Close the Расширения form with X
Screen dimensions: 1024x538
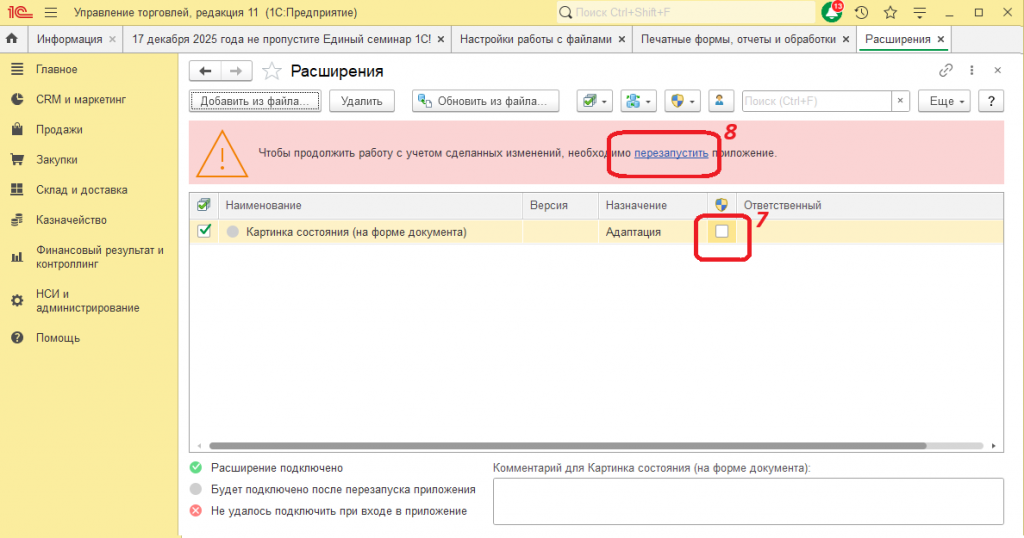point(997,71)
